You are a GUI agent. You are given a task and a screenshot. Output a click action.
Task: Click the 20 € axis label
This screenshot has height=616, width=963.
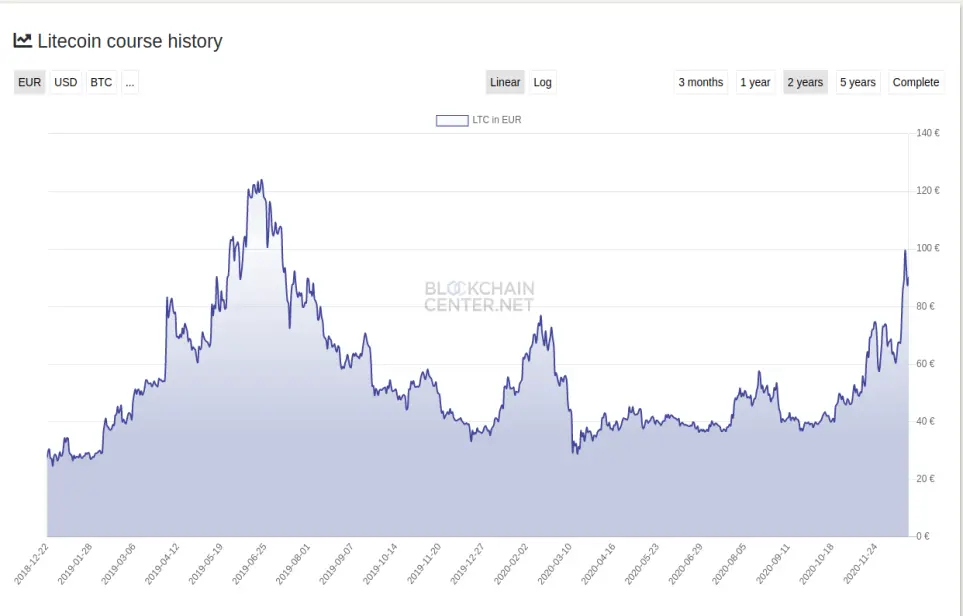pyautogui.click(x=926, y=478)
